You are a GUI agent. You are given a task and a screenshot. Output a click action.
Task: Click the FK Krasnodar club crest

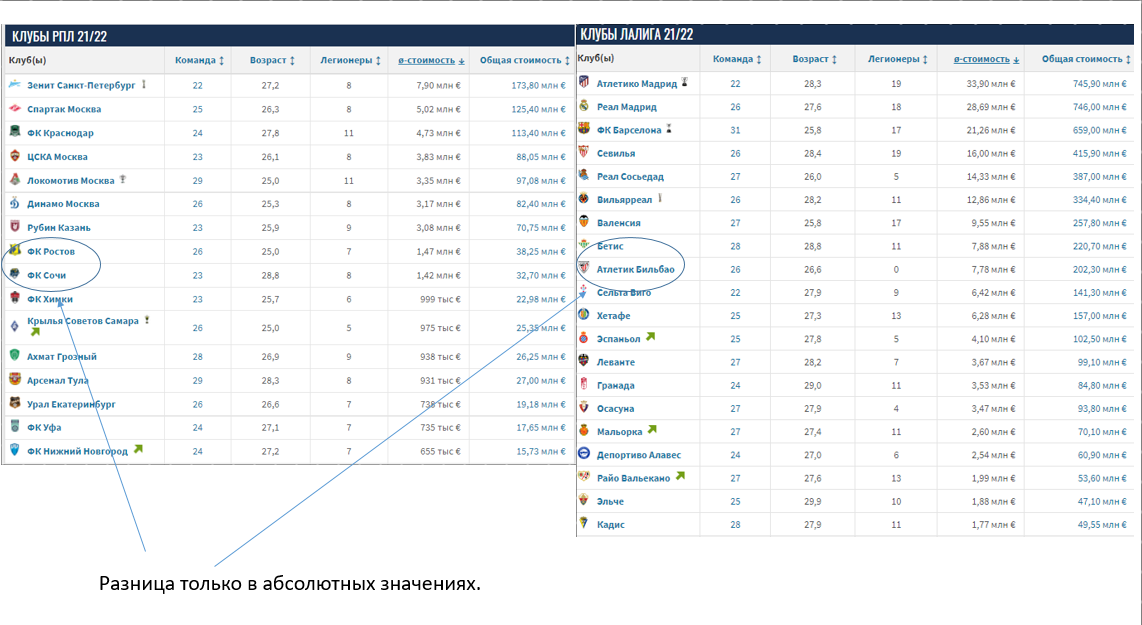pyautogui.click(x=15, y=132)
